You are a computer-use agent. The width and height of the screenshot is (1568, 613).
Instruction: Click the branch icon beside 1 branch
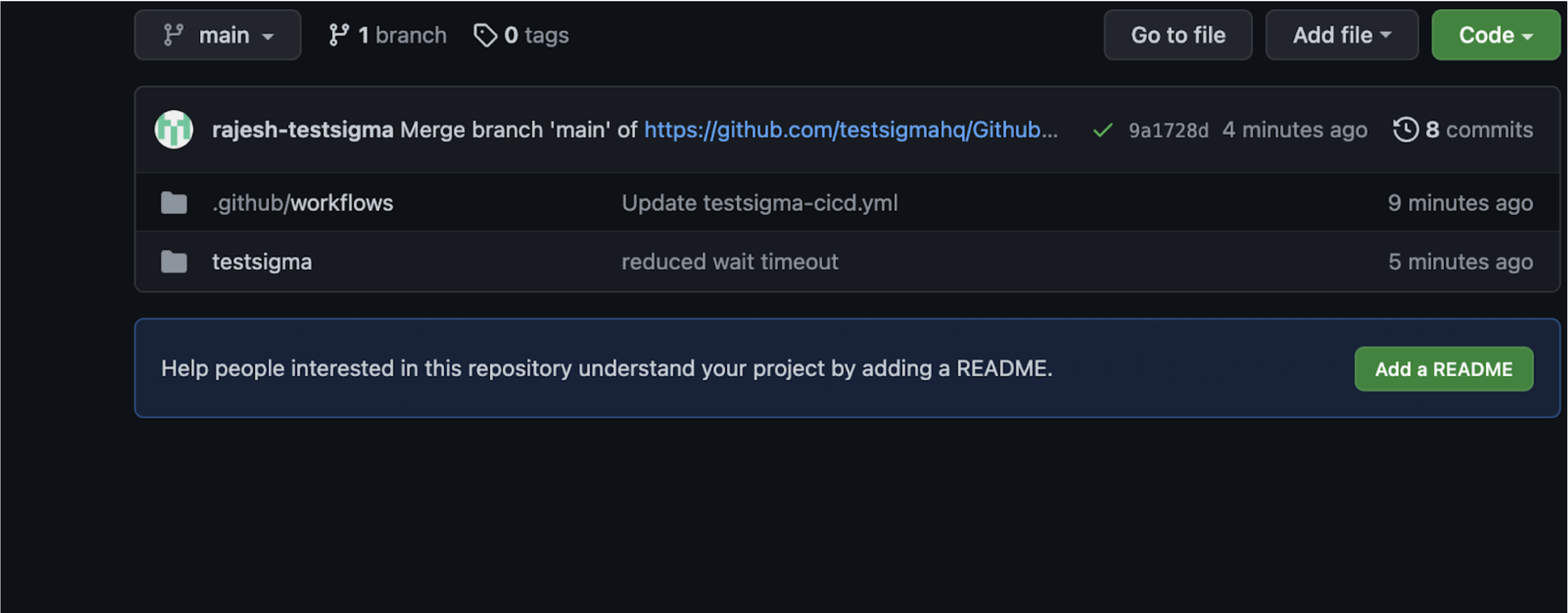(339, 35)
